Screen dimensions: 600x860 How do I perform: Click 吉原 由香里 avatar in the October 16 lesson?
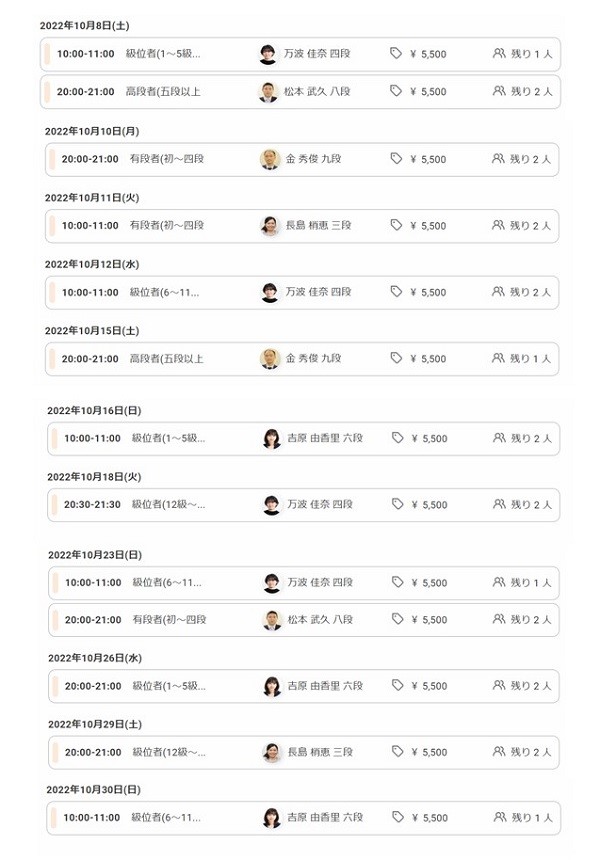pyautogui.click(x=271, y=438)
